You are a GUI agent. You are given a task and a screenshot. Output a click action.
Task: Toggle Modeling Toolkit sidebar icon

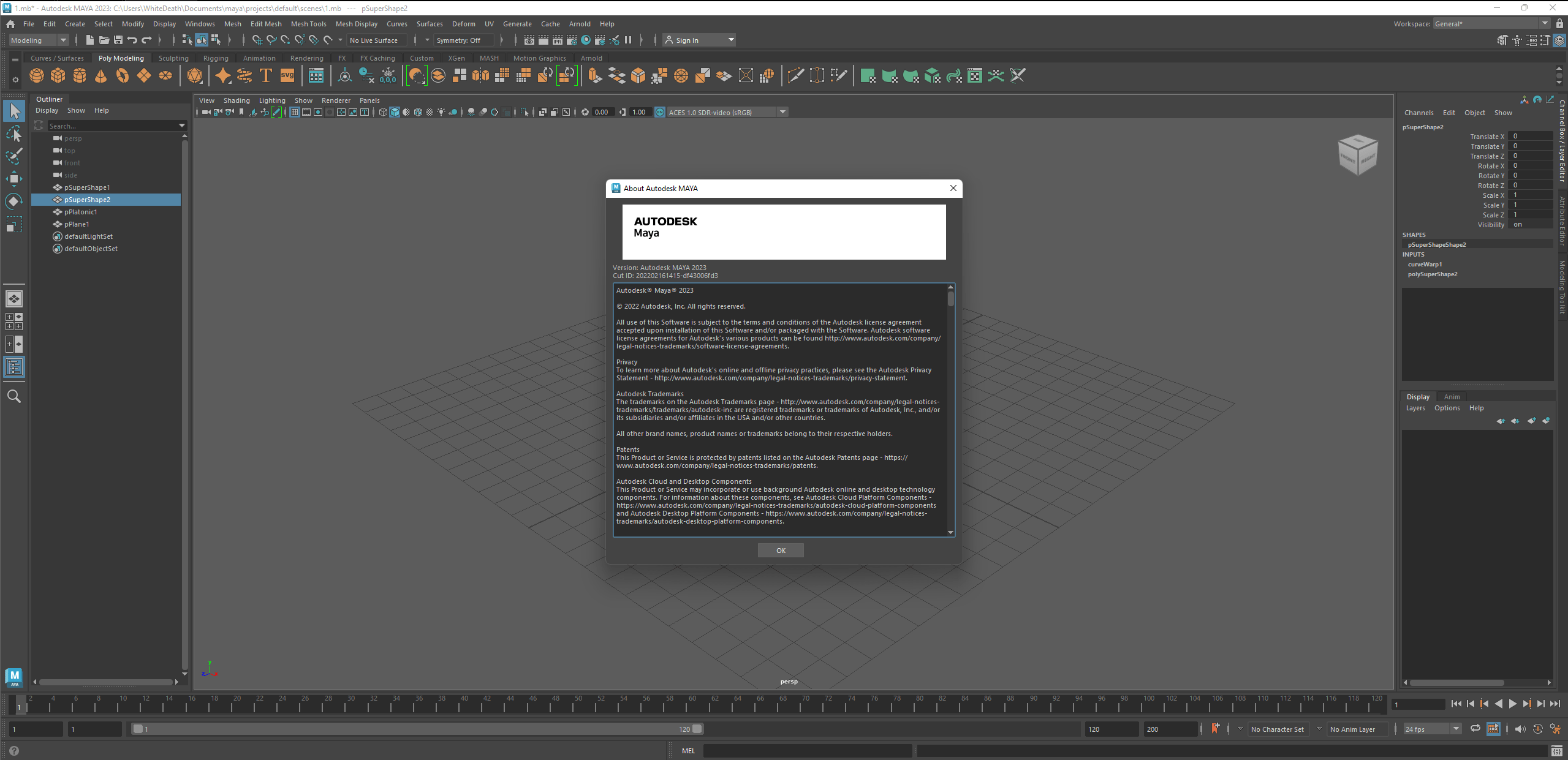(x=1502, y=40)
